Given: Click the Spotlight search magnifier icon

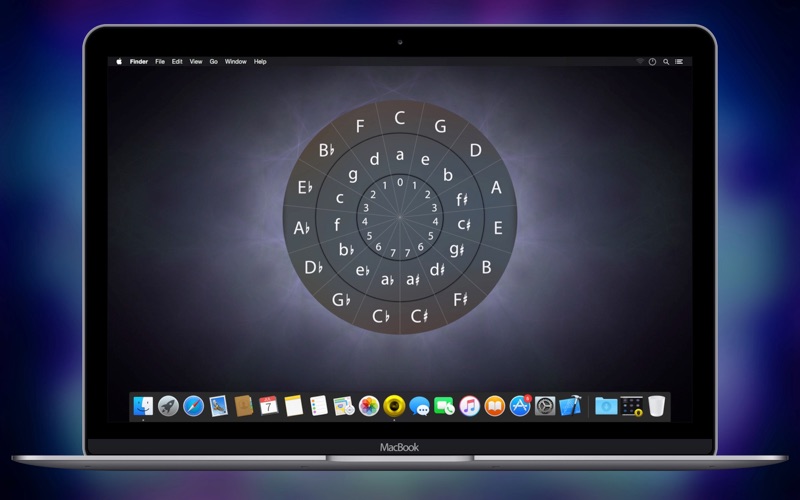Looking at the screenshot, I should (666, 62).
